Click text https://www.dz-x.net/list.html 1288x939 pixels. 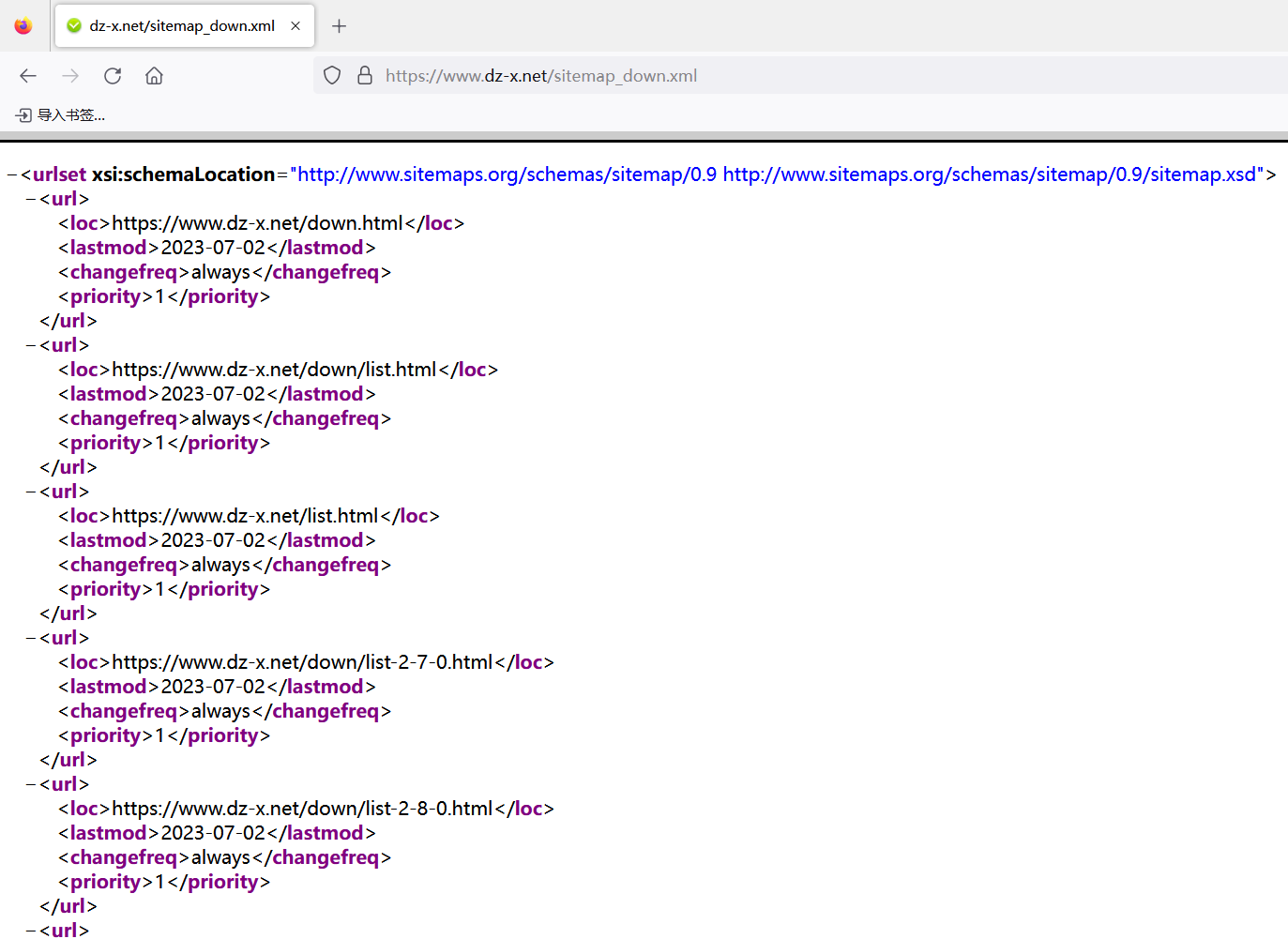[245, 516]
